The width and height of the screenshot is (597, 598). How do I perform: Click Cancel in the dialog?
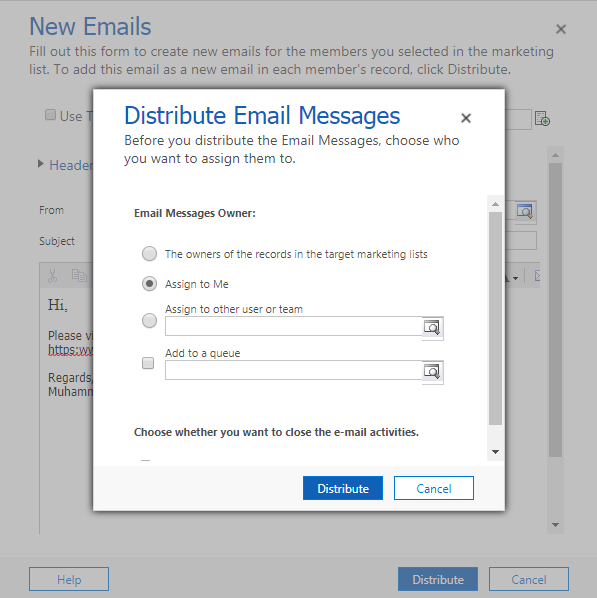(434, 488)
